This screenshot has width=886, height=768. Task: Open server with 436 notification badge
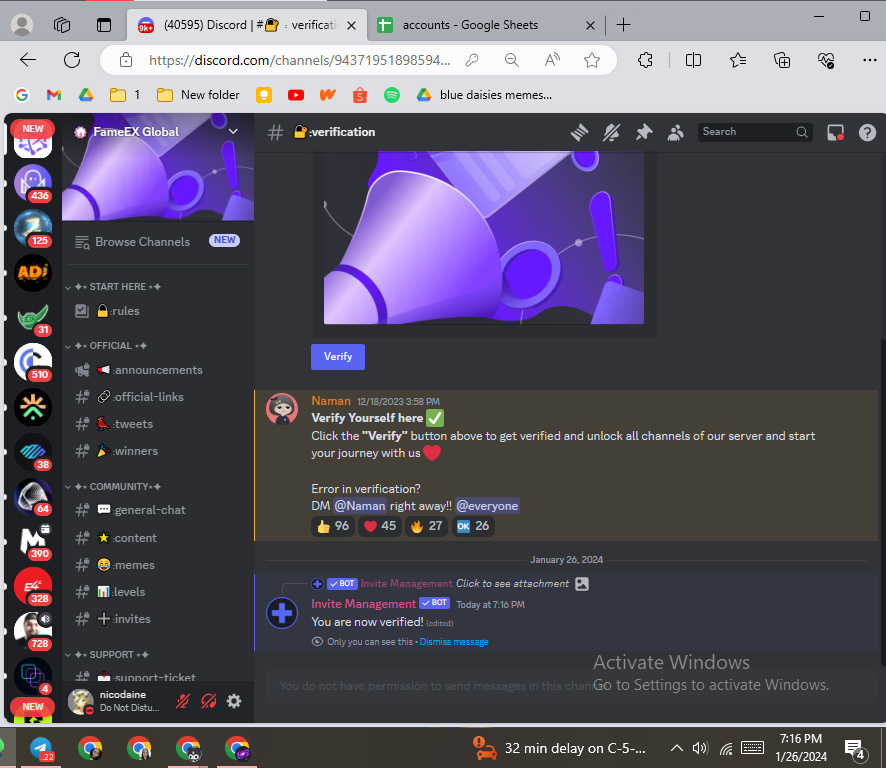point(33,183)
